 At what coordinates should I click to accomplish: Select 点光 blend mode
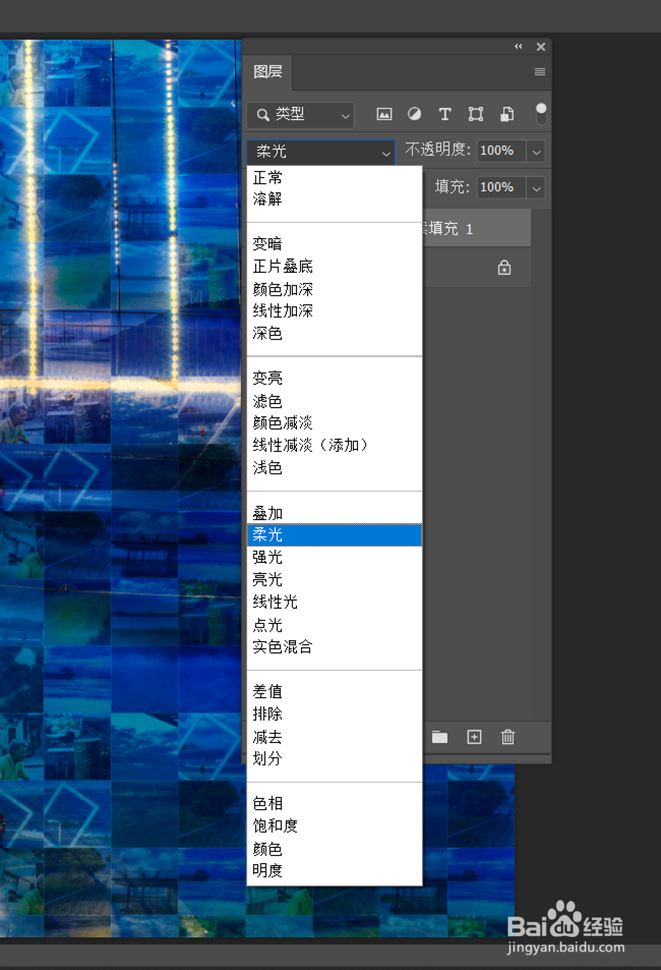click(335, 625)
